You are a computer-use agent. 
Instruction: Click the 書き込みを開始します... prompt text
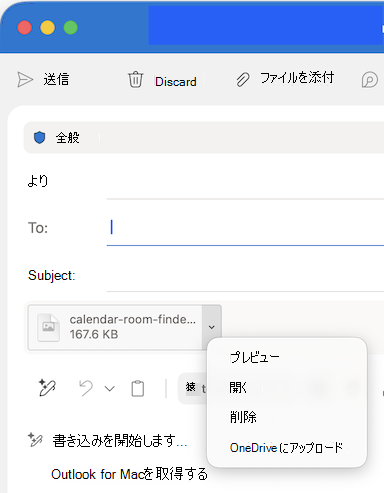(120, 441)
